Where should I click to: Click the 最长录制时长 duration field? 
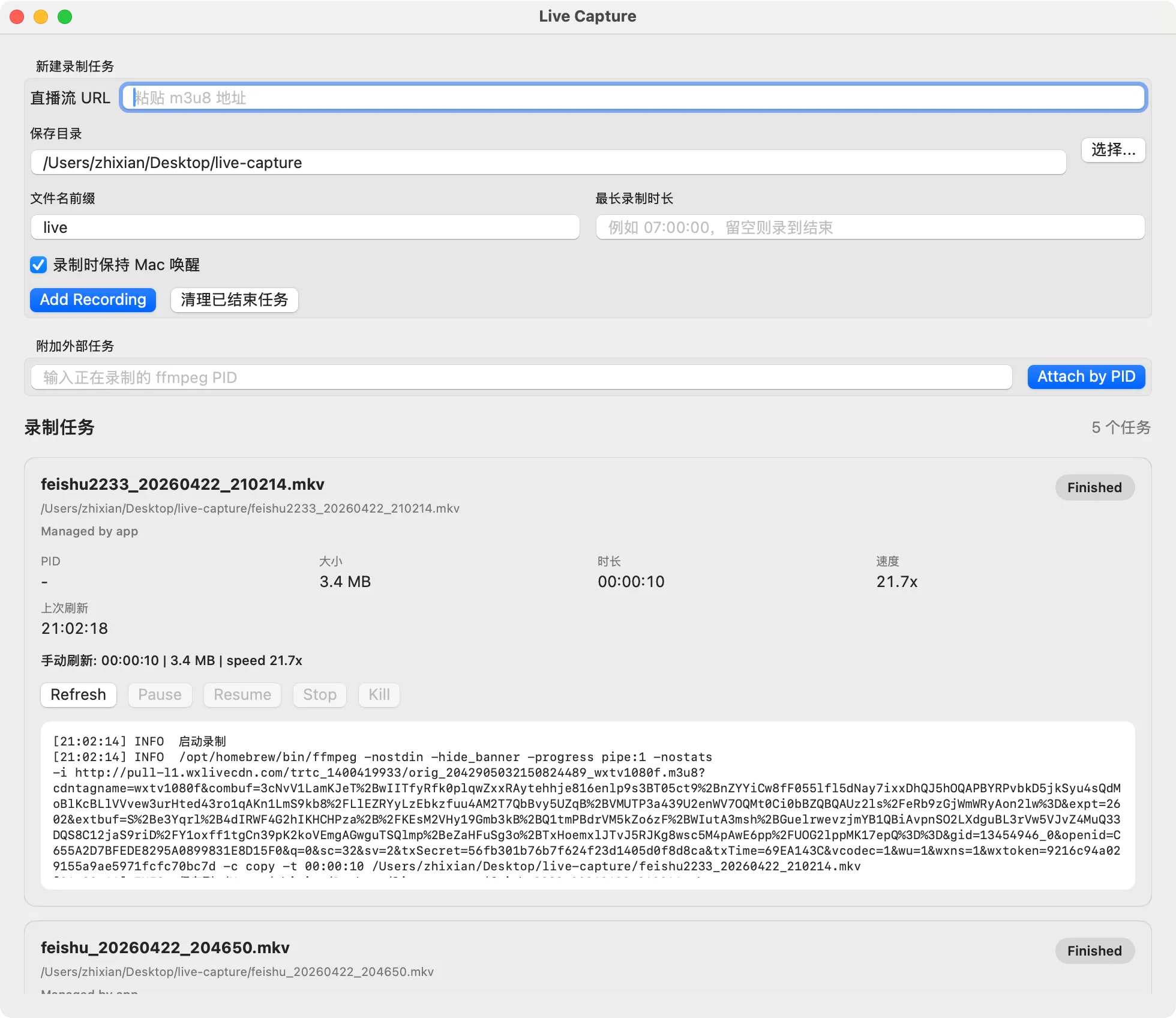pyautogui.click(x=870, y=227)
